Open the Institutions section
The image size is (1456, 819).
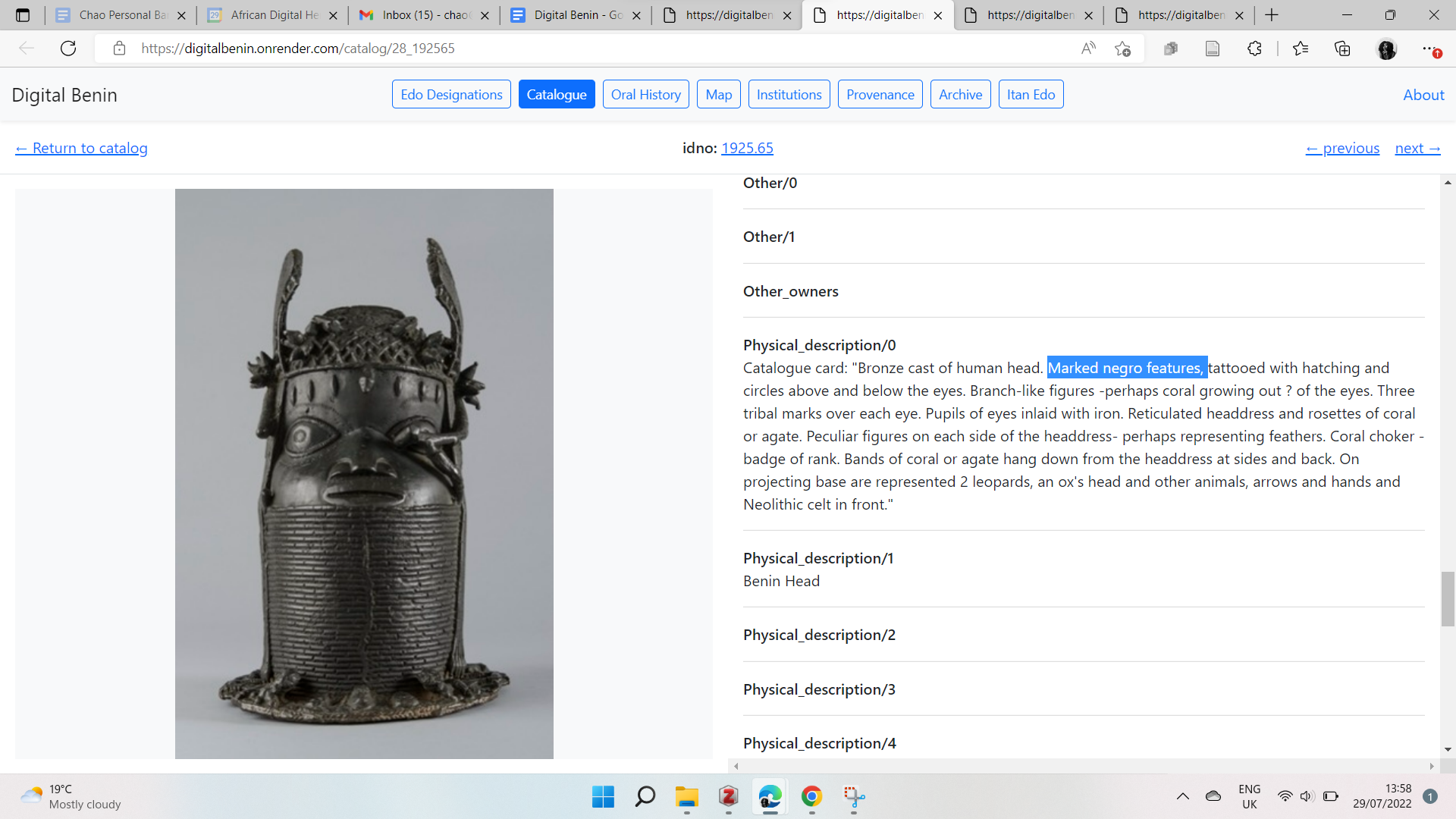(x=789, y=95)
